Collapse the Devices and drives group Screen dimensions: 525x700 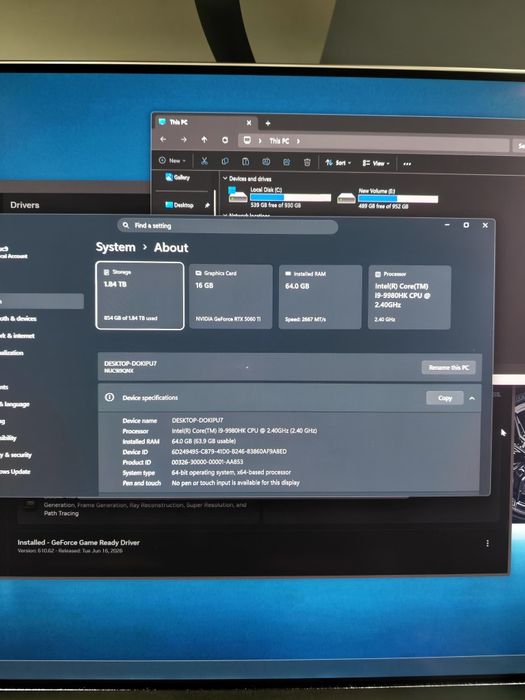pyautogui.click(x=225, y=178)
